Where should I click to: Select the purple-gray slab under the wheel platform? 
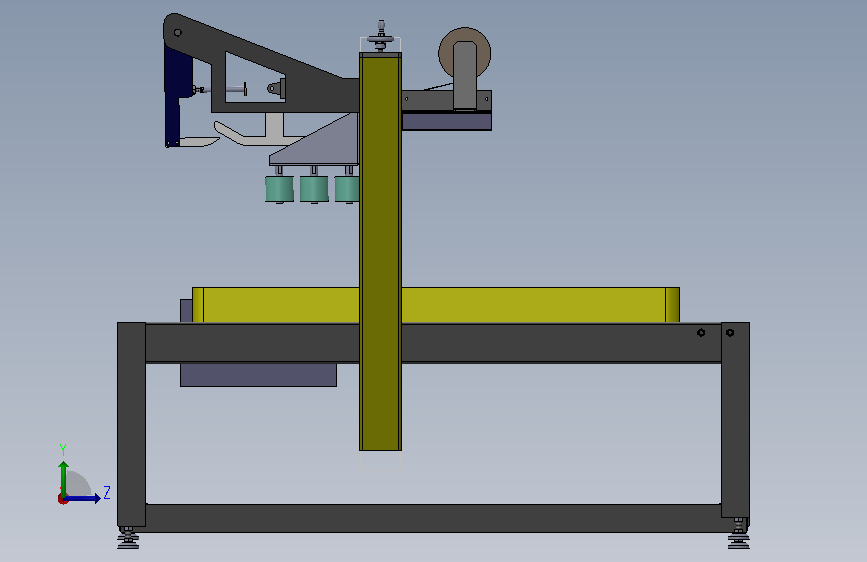tap(447, 122)
